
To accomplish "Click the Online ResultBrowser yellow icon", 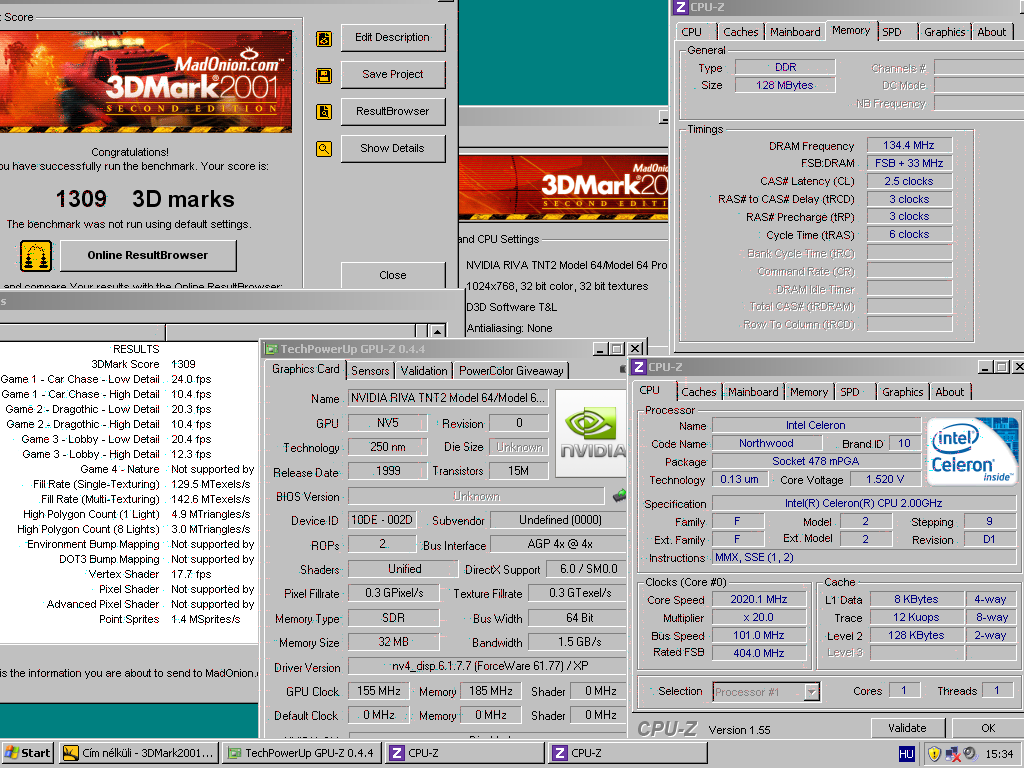I will click(x=36, y=256).
